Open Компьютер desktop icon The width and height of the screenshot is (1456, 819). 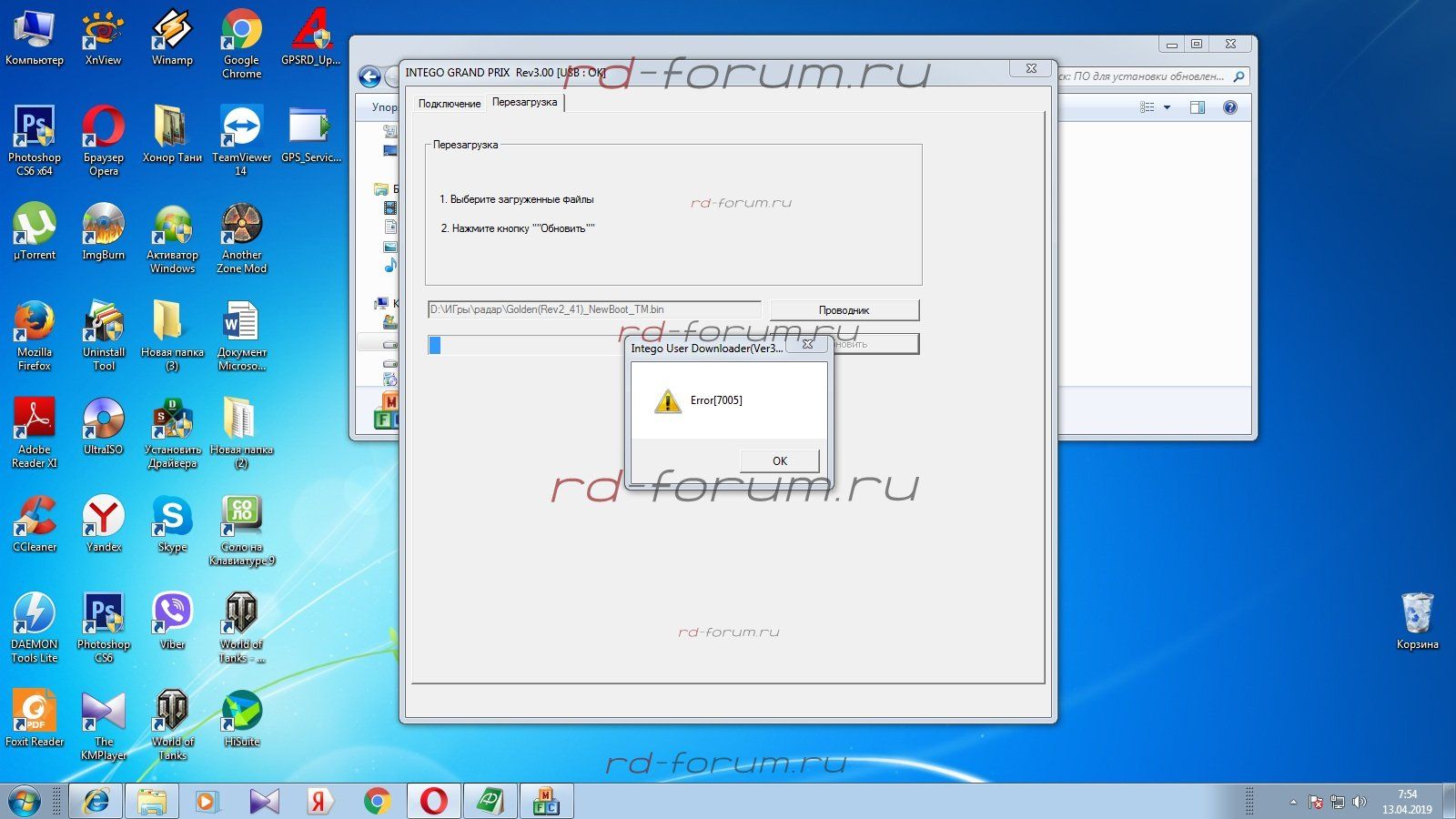35,38
